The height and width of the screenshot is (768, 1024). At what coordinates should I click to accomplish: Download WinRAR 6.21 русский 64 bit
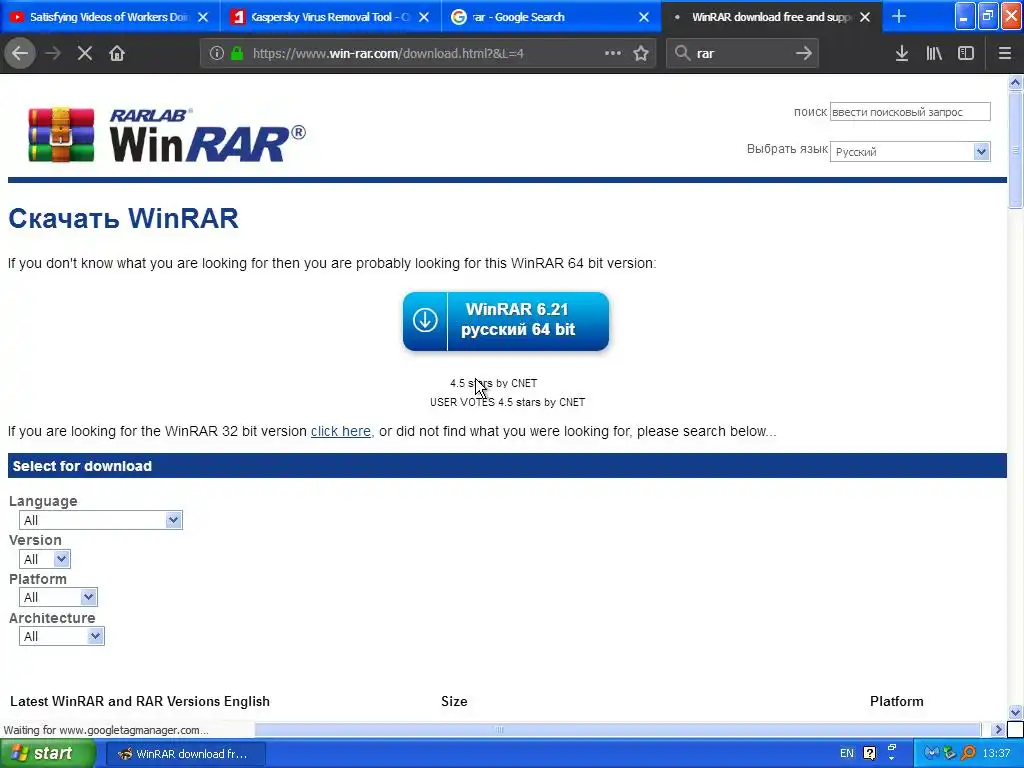point(506,321)
